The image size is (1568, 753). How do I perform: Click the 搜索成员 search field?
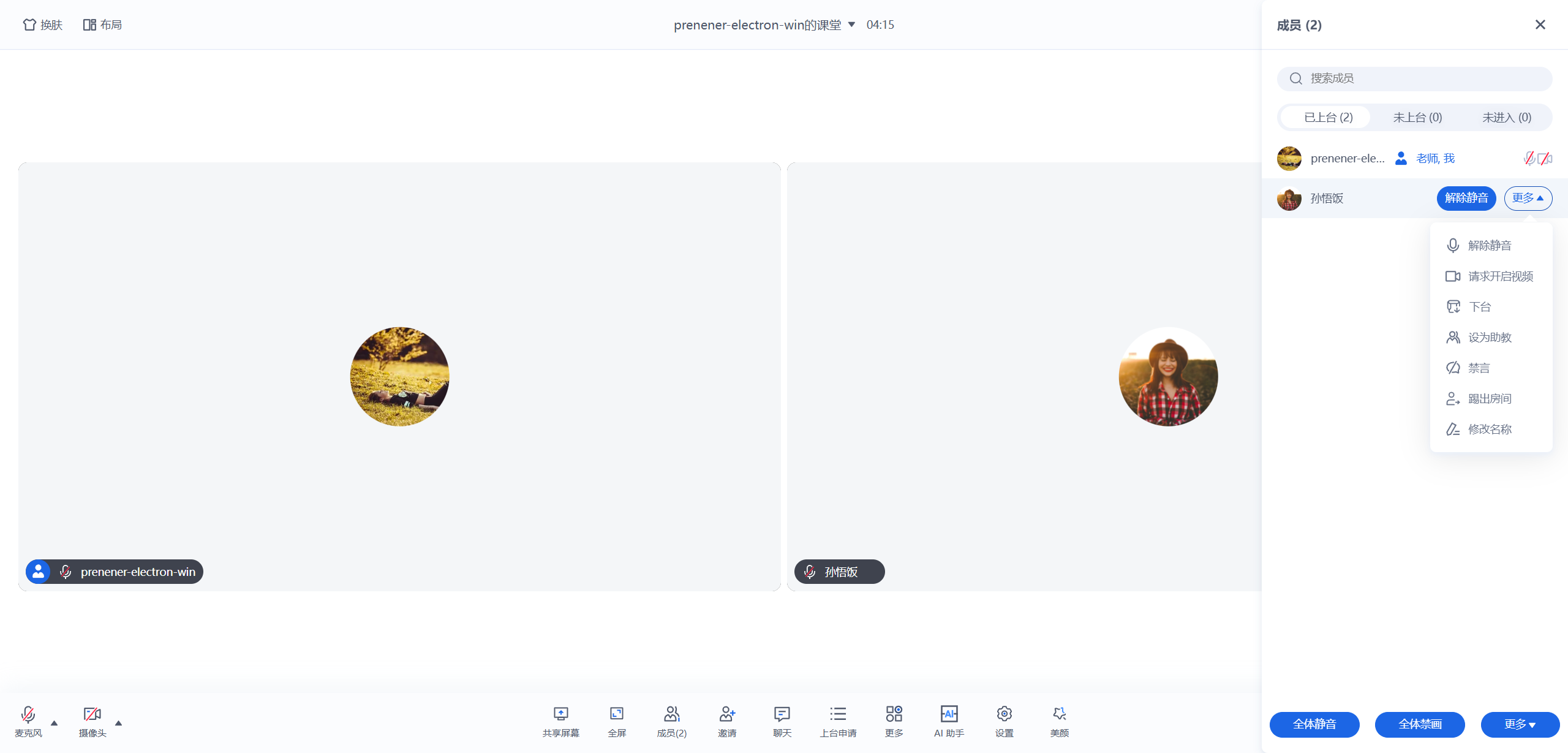point(1414,78)
